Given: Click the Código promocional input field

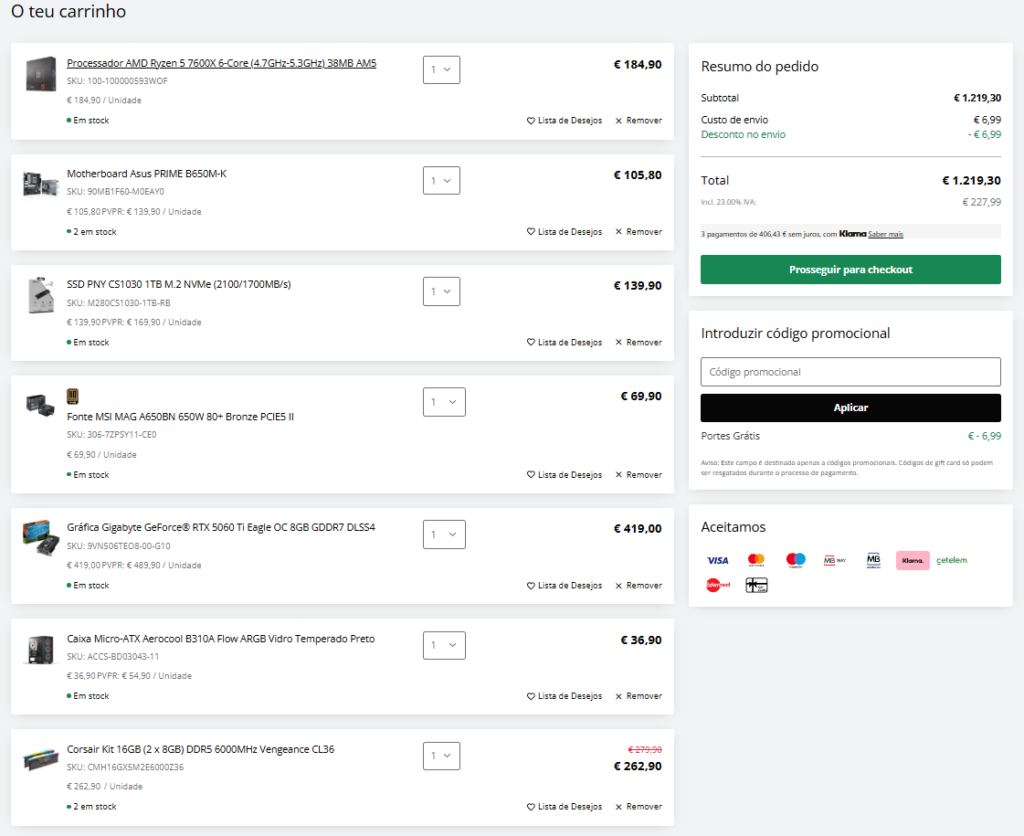Looking at the screenshot, I should point(850,372).
